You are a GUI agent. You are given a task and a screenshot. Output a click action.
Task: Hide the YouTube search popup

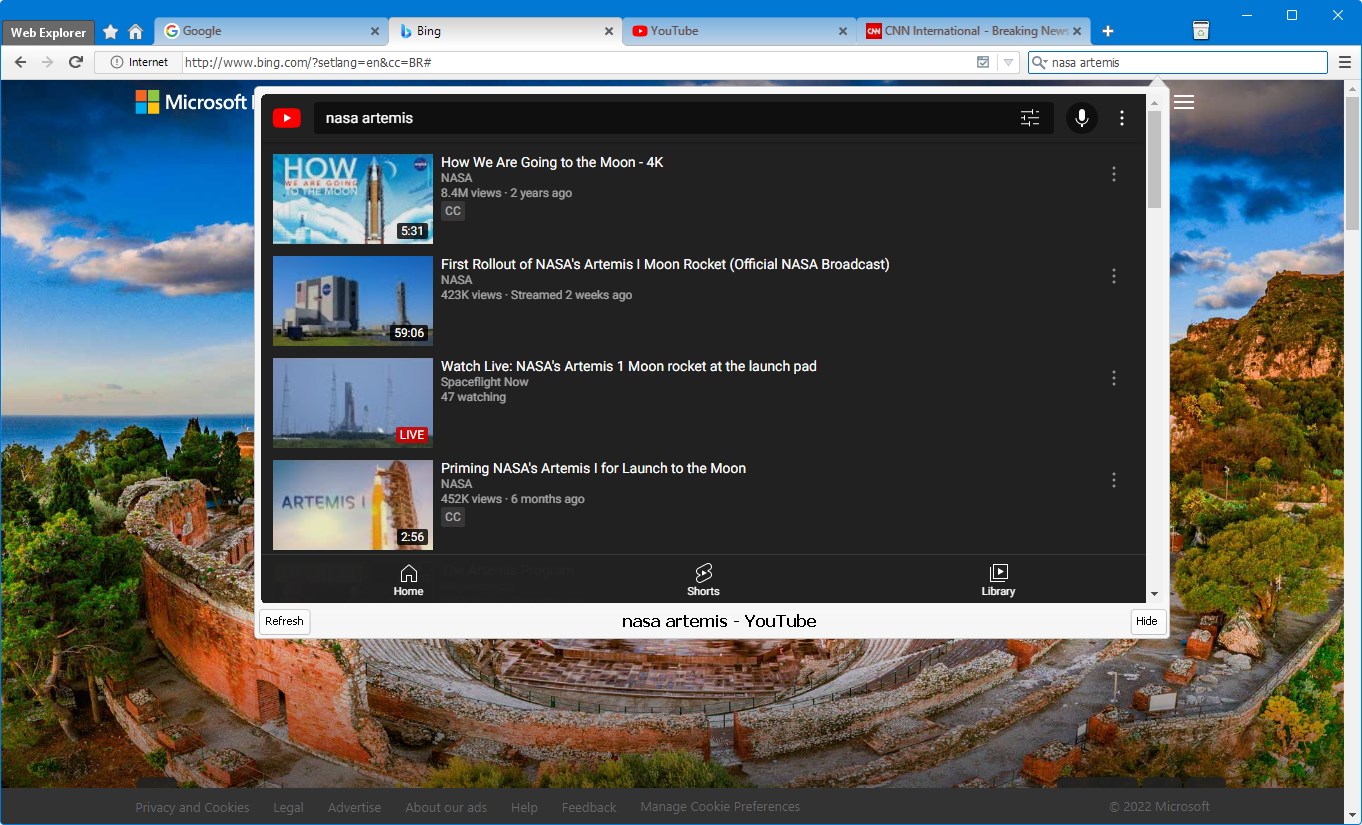click(1147, 621)
